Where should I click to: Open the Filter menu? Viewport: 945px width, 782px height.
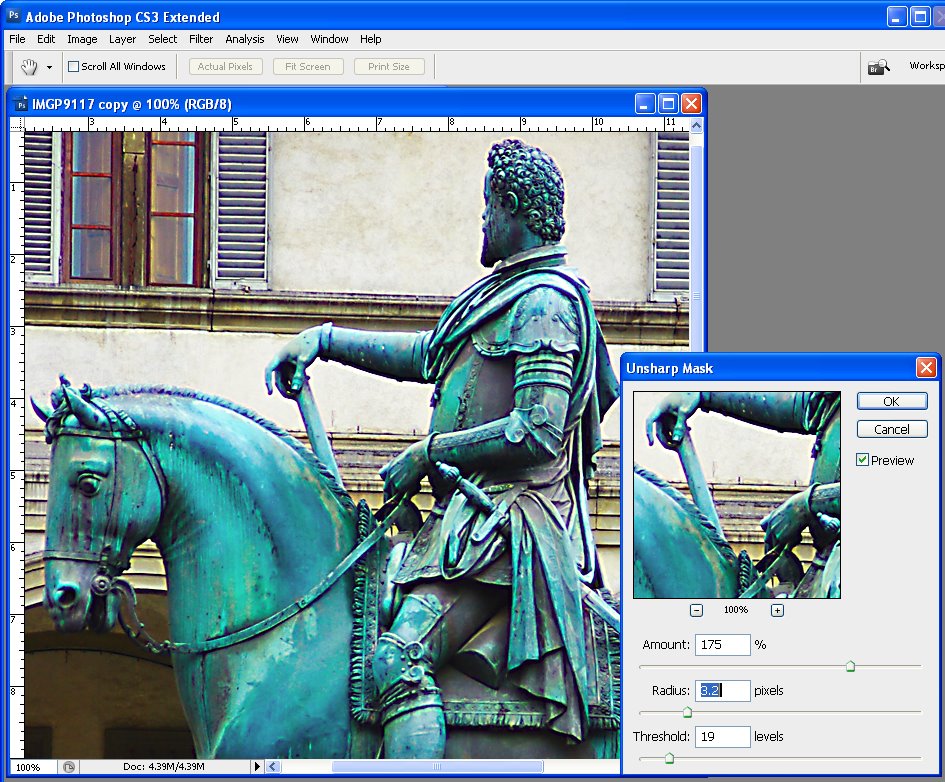201,39
